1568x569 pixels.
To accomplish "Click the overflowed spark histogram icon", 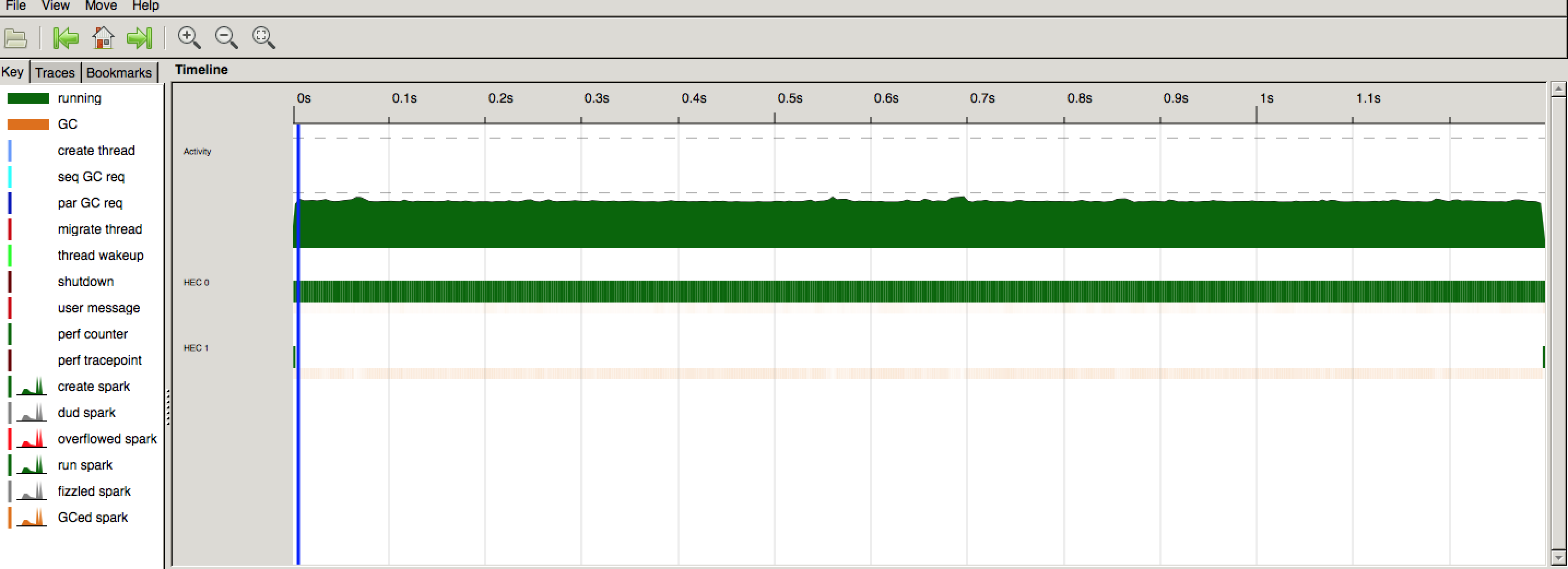I will 32,439.
